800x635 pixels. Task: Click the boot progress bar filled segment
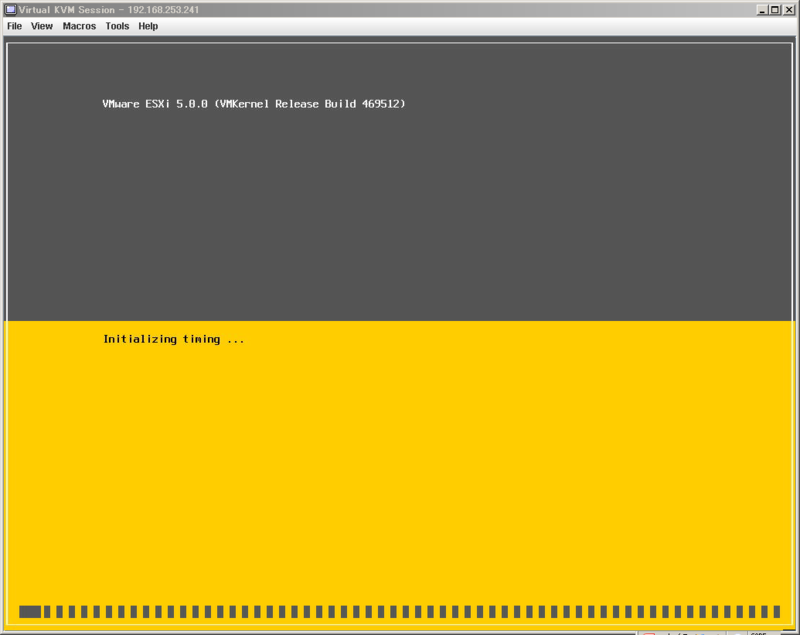30,612
